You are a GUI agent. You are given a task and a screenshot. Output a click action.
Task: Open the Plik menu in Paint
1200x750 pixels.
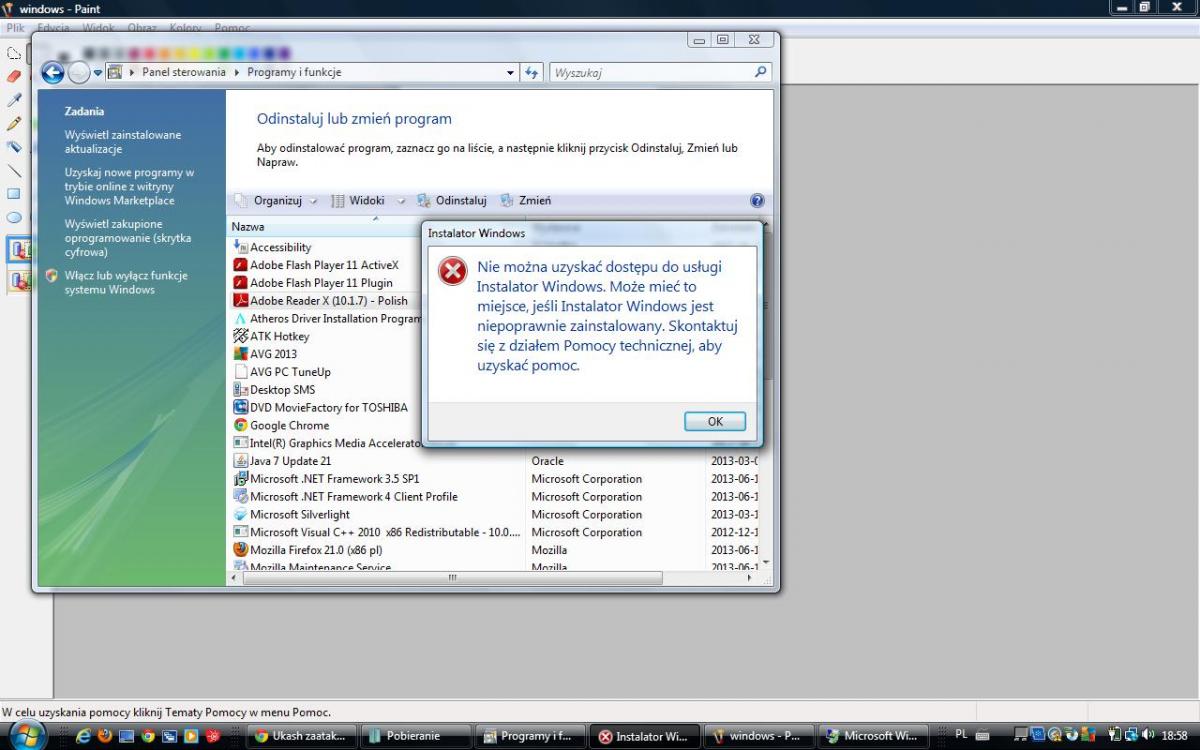pos(16,28)
